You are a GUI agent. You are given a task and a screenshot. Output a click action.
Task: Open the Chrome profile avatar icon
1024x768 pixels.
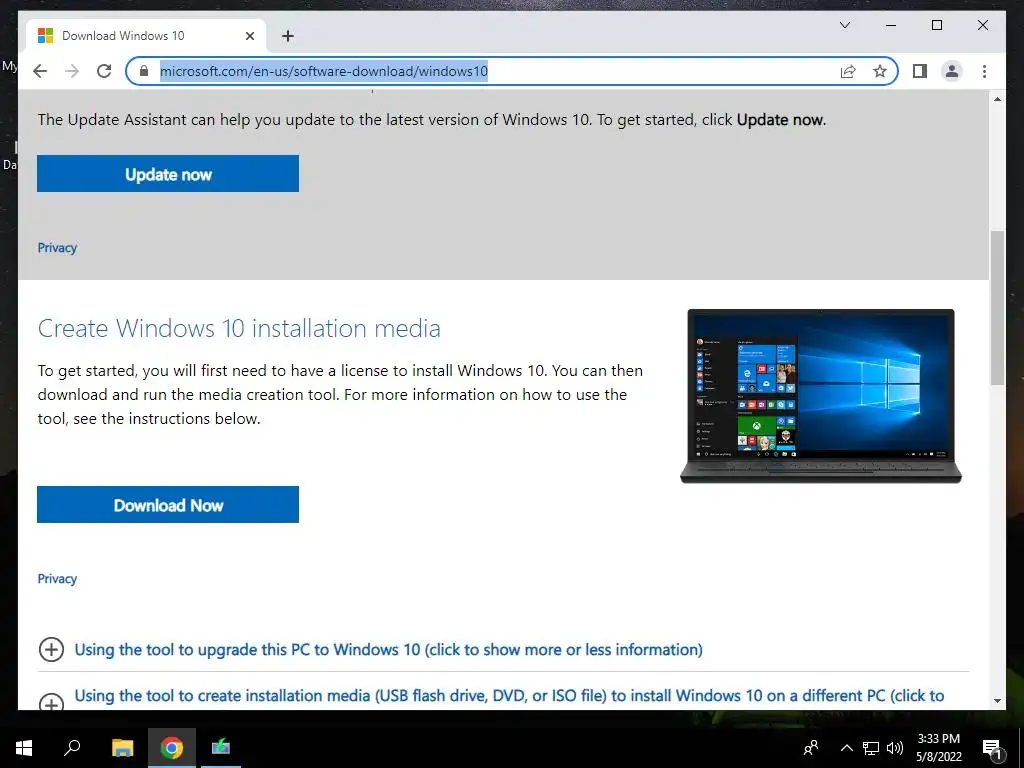[x=952, y=71]
